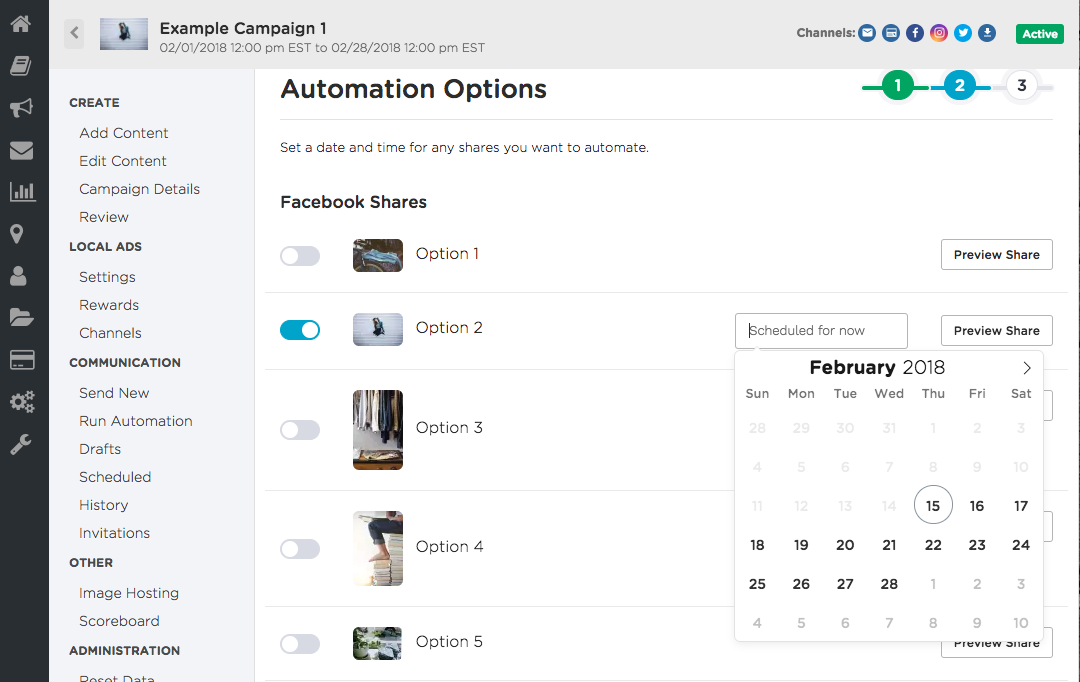1080x682 pixels.
Task: Click the email channel icon
Action: (867, 32)
